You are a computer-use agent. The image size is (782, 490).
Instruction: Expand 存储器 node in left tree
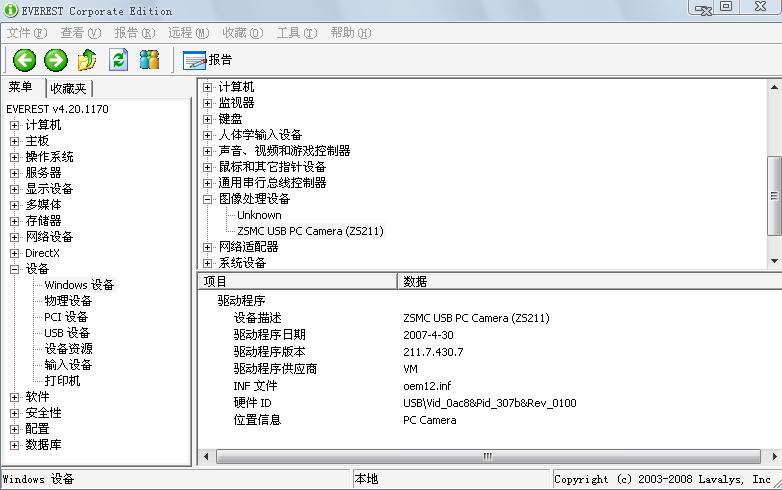14,221
